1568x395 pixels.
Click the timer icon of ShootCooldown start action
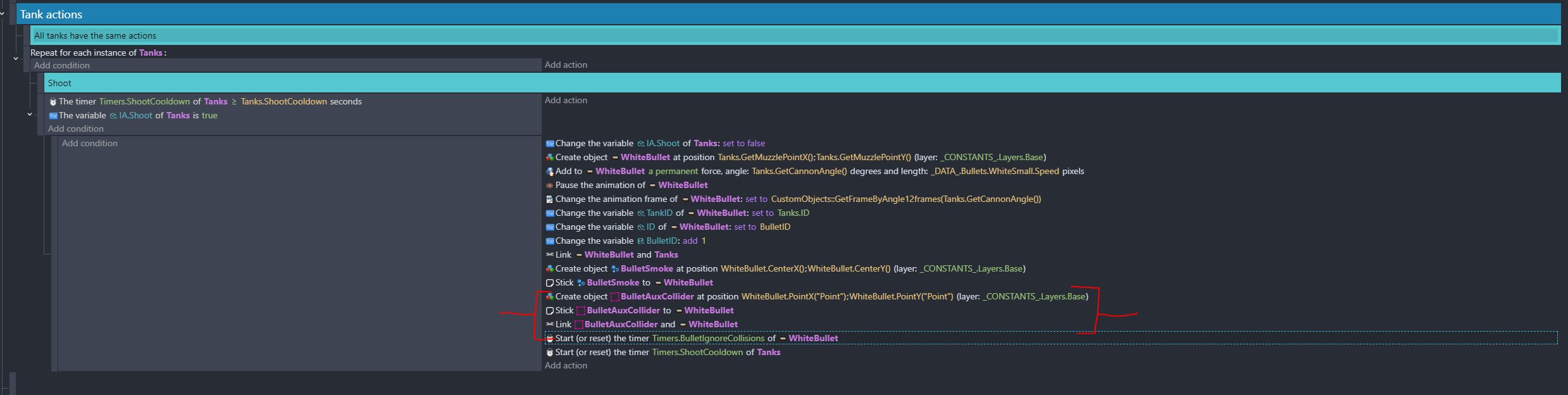tap(550, 353)
